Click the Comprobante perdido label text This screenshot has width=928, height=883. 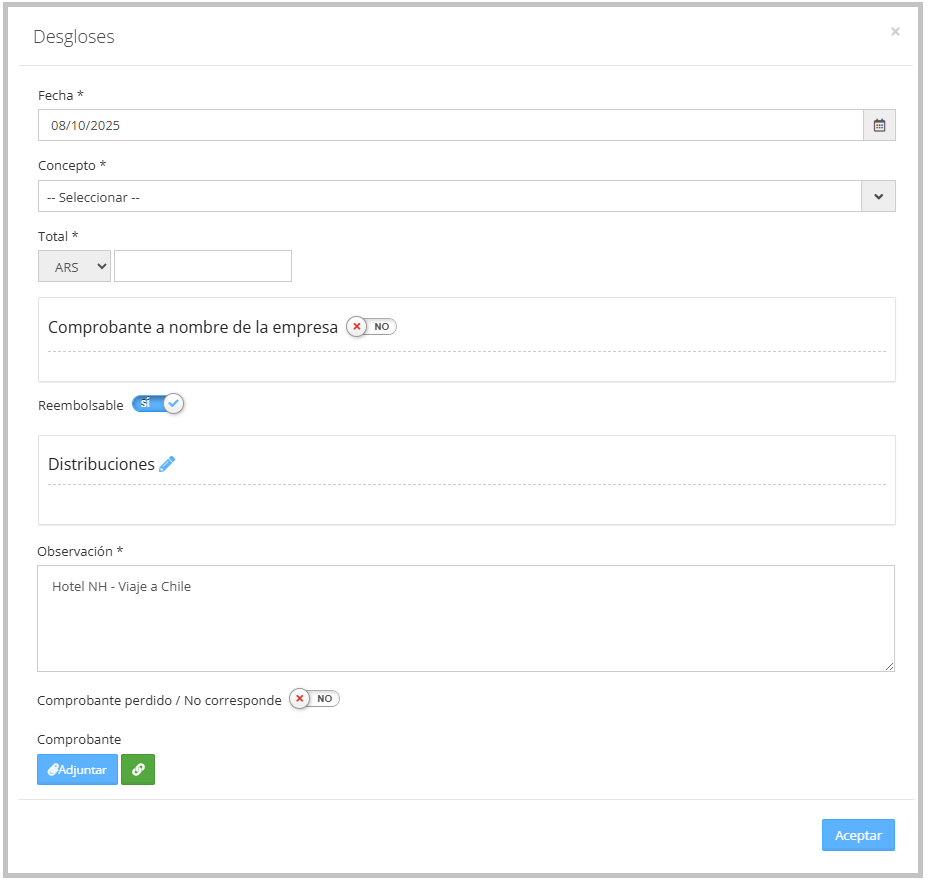click(159, 701)
